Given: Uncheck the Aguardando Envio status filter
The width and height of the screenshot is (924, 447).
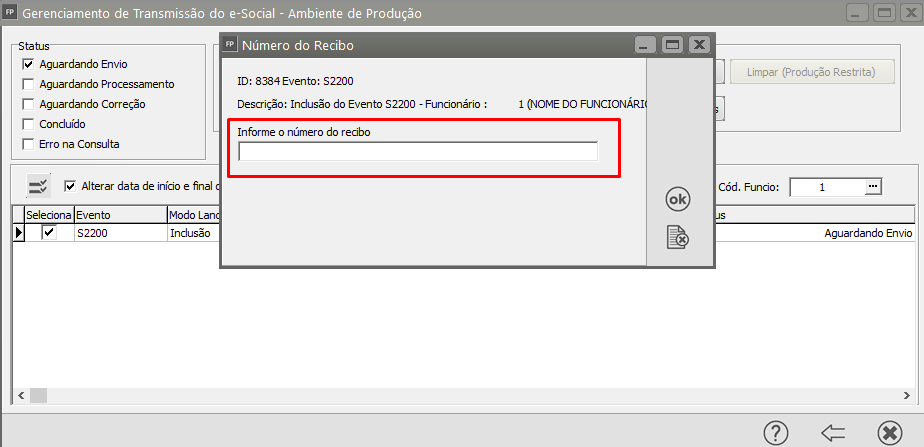Looking at the screenshot, I should (x=28, y=64).
